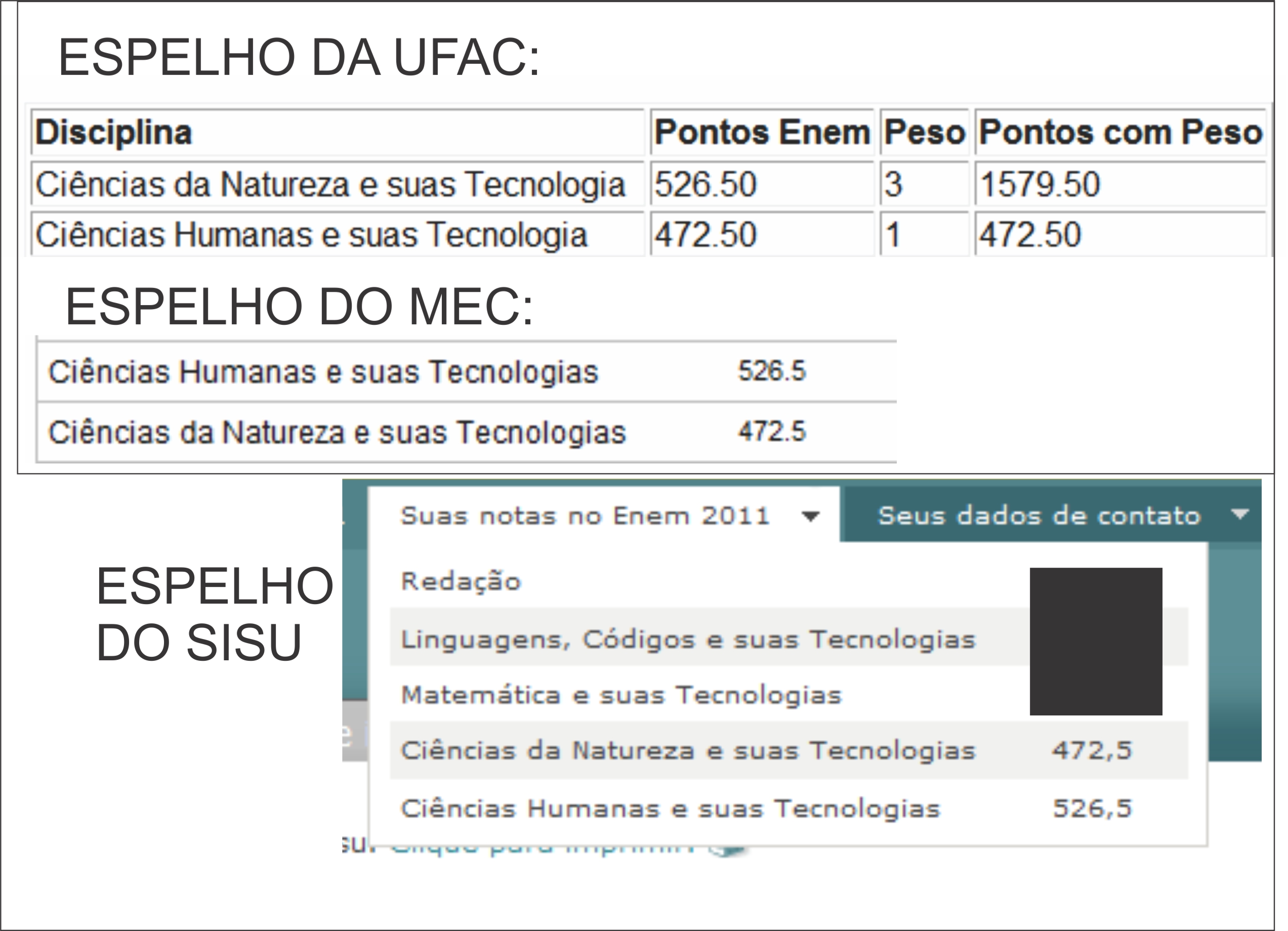Click 'Ciências da Natureza e suas Tecnologia' in UFAC table

click(330, 185)
